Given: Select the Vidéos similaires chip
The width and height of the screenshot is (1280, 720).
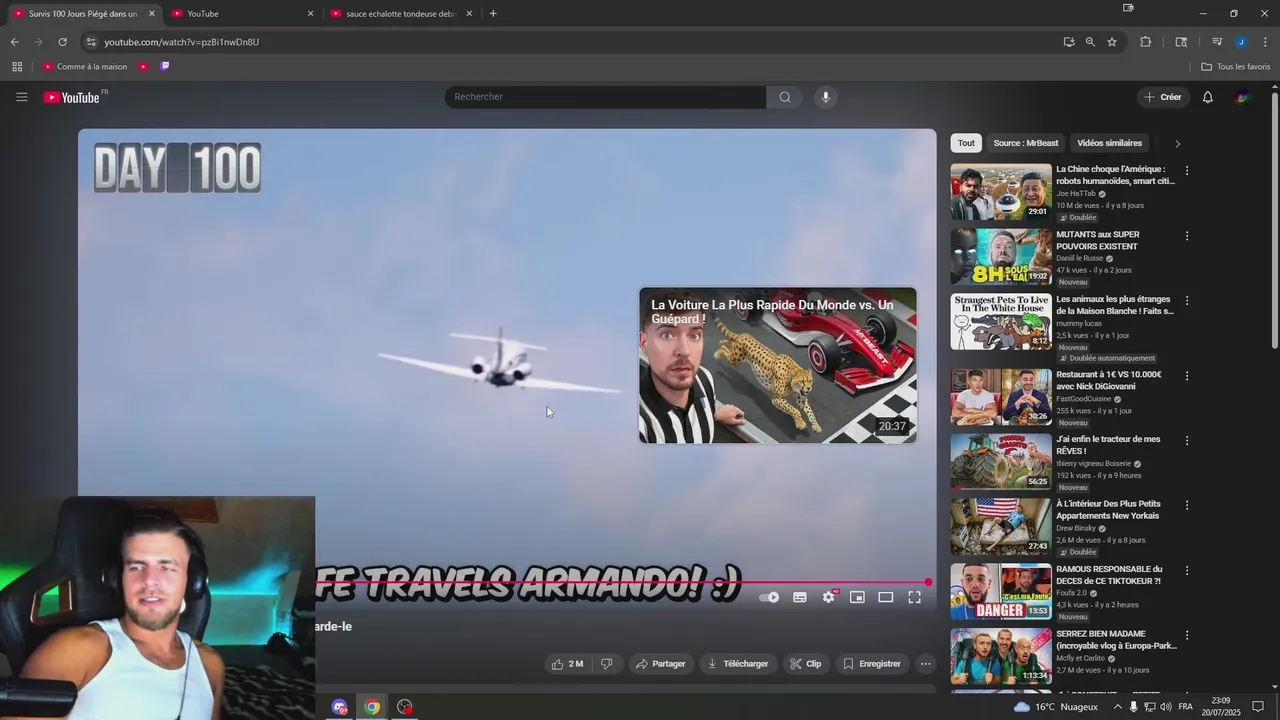Looking at the screenshot, I should coord(1109,143).
